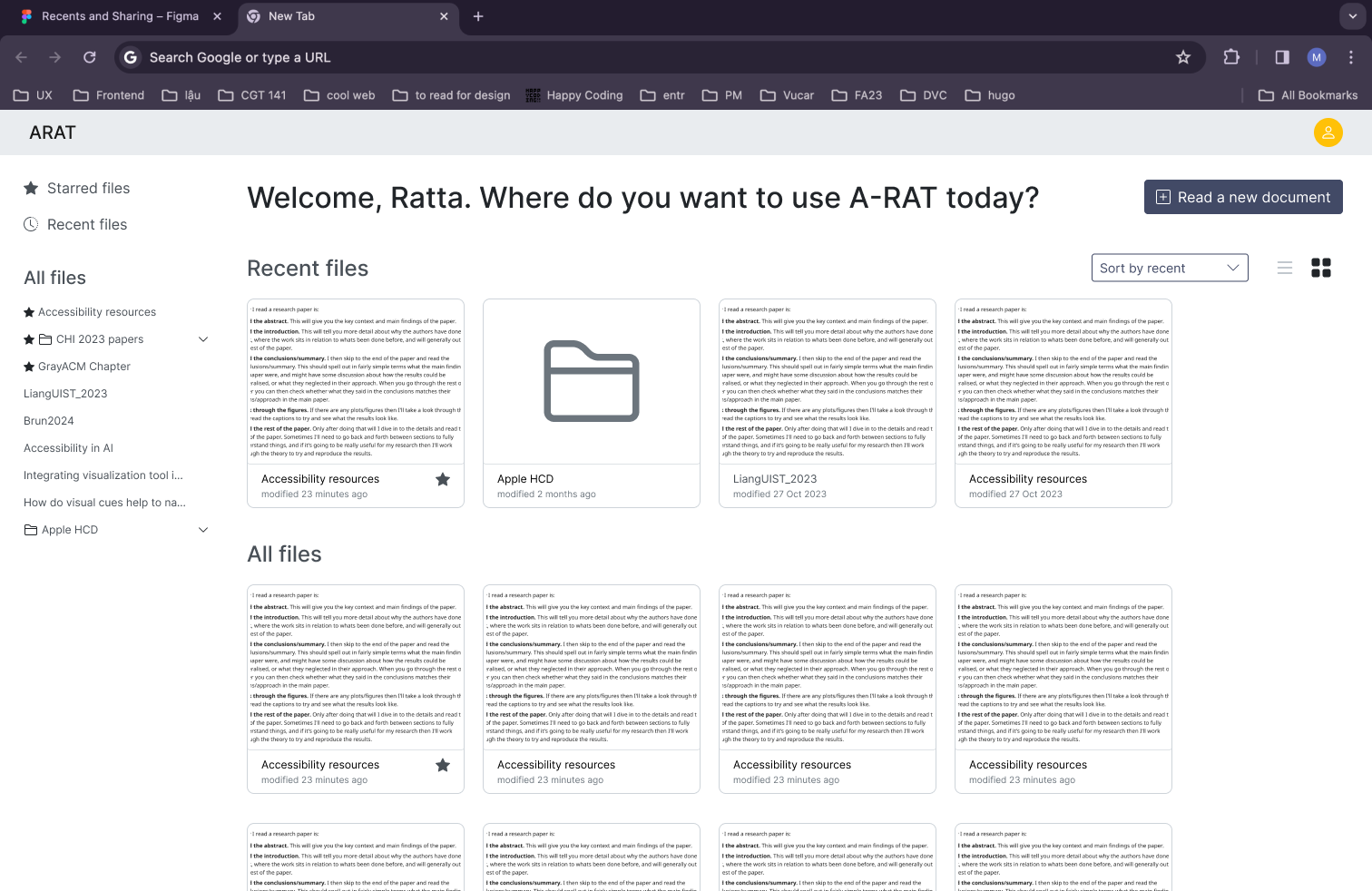Click the ARAT logo text
Viewport: 1372px width, 891px height.
(x=53, y=132)
